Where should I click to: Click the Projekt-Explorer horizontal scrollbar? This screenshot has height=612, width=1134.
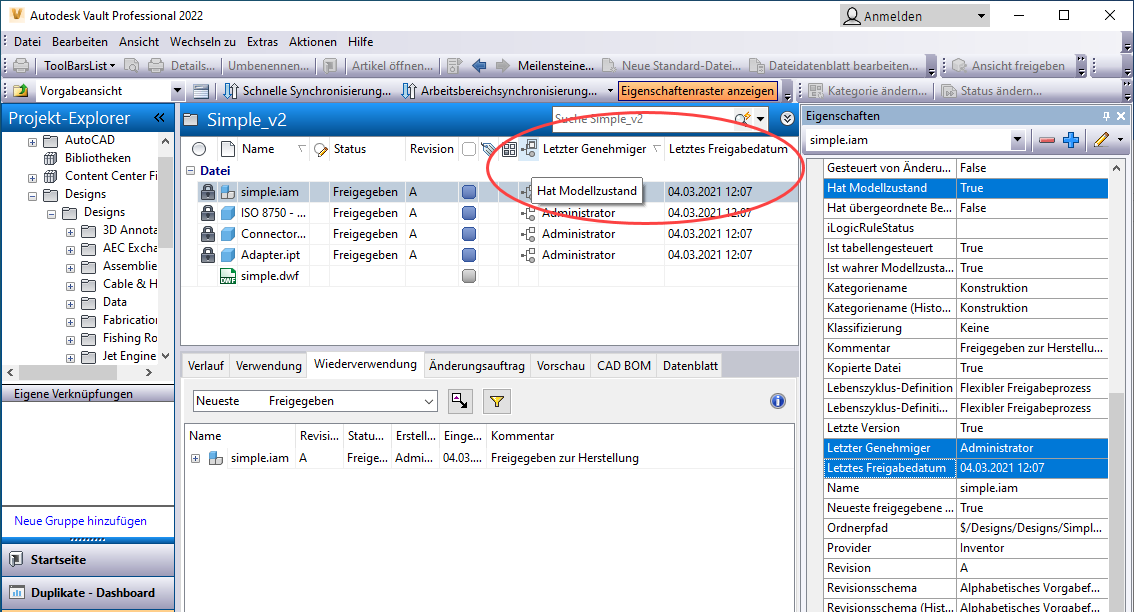pyautogui.click(x=80, y=373)
